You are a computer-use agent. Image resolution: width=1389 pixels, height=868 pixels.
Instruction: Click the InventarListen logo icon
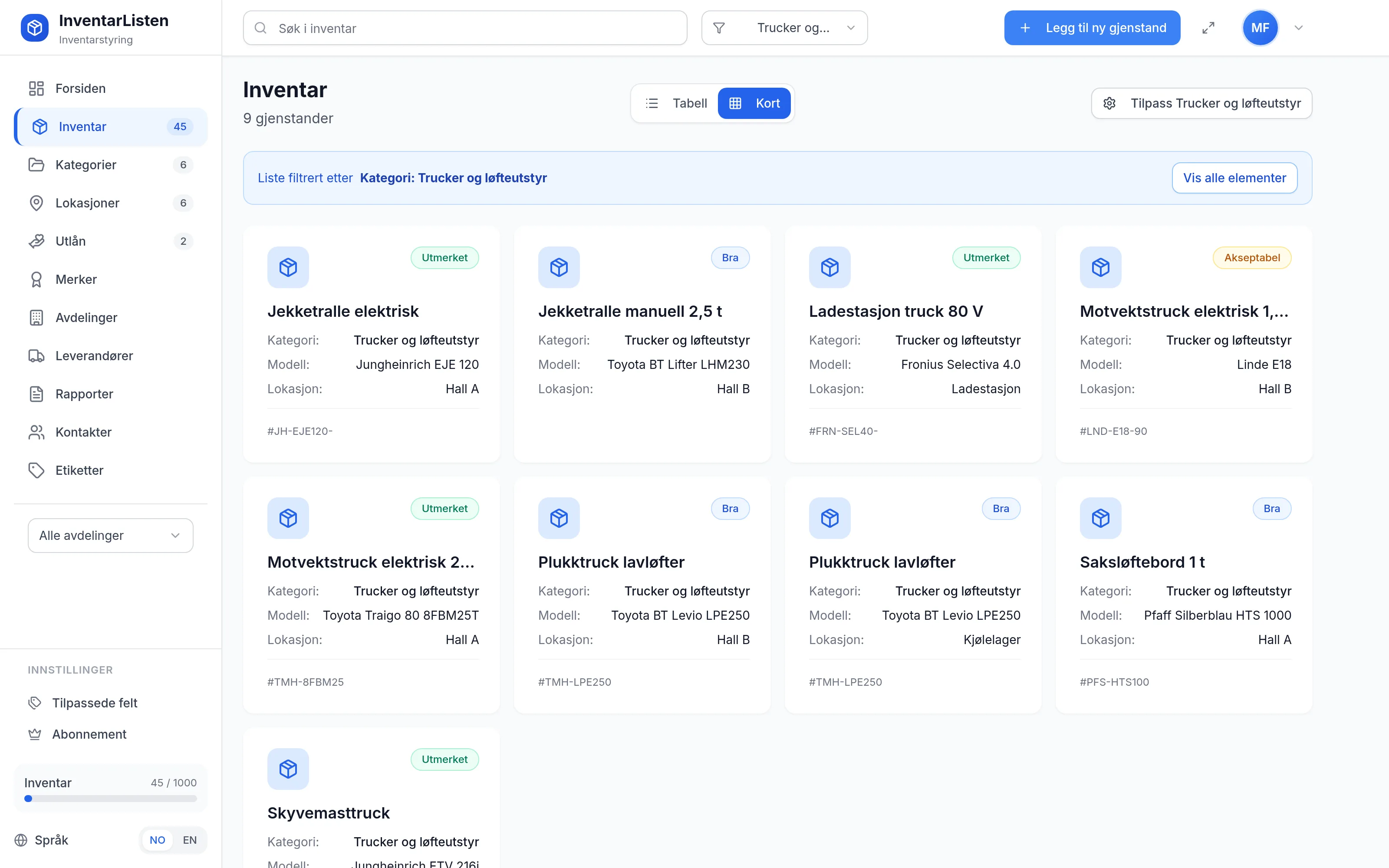(x=34, y=27)
